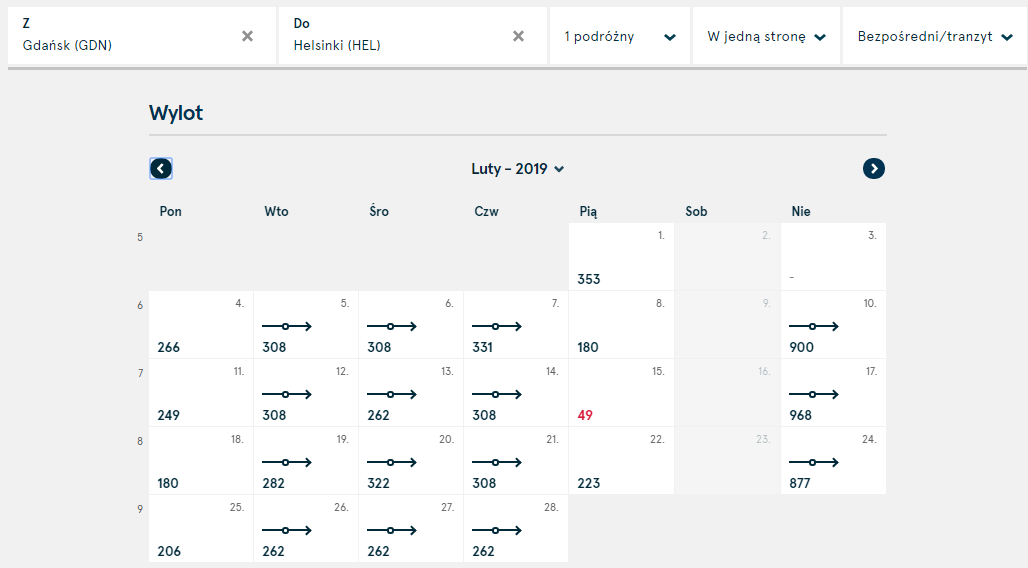Click the transit arrow icon on February 20
This screenshot has height=568, width=1028.
392,462
